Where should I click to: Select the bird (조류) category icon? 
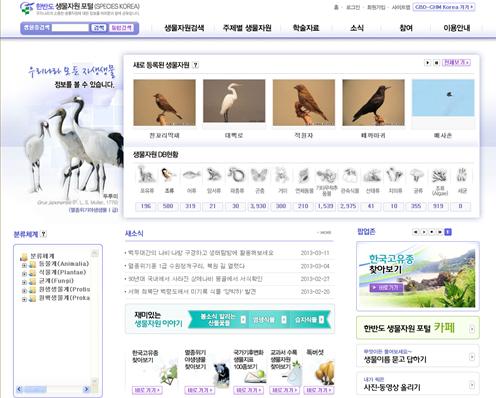(168, 175)
